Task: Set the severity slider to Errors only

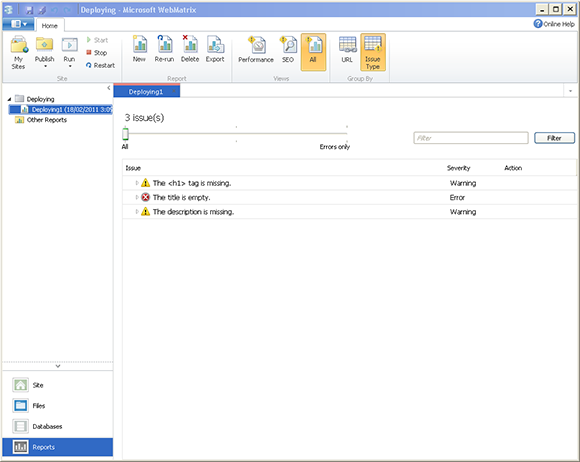Action: [x=347, y=134]
